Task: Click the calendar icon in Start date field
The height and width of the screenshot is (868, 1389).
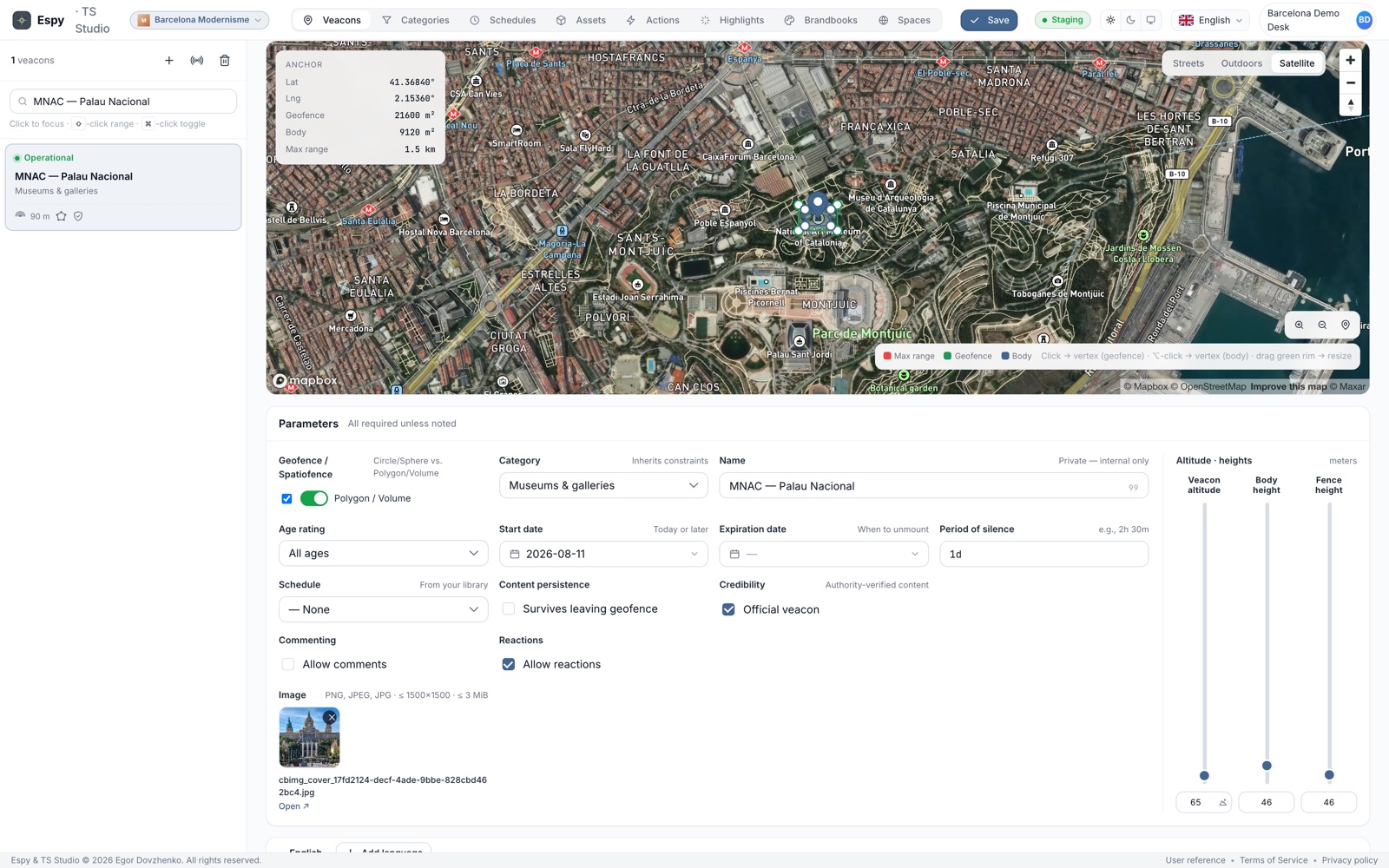Action: click(x=515, y=554)
